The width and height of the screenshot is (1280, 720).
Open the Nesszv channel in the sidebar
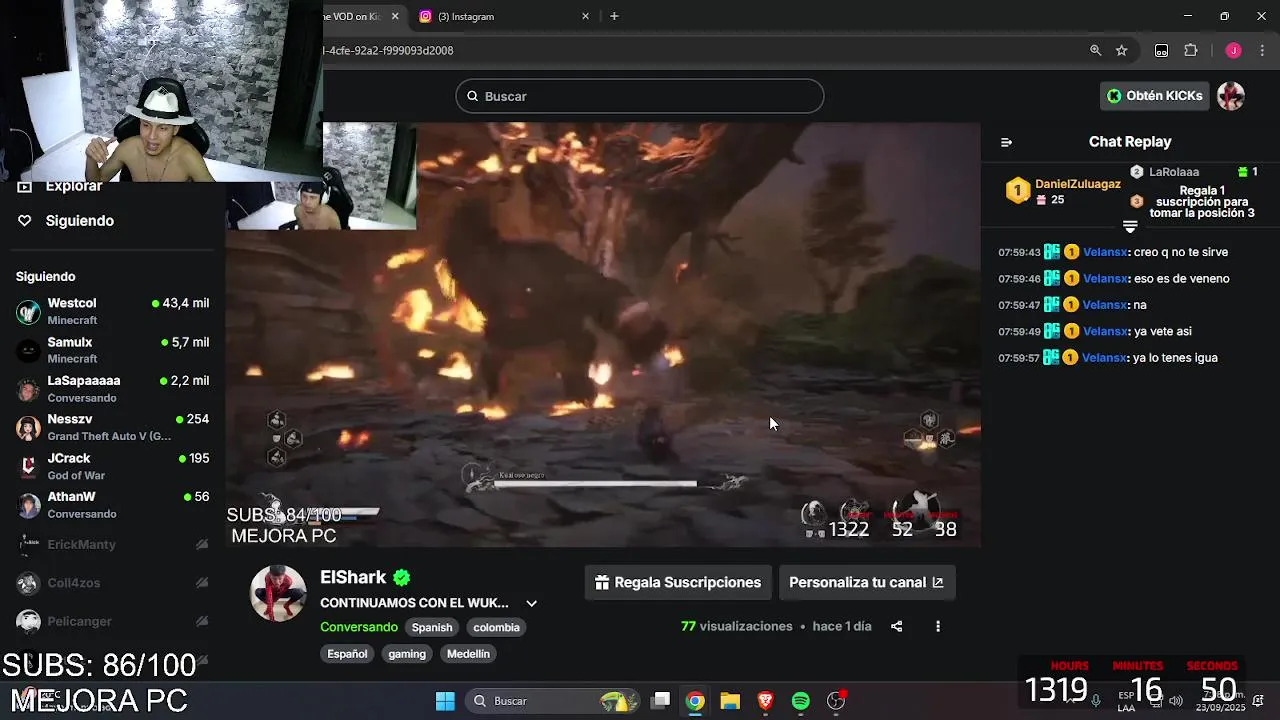(113, 427)
